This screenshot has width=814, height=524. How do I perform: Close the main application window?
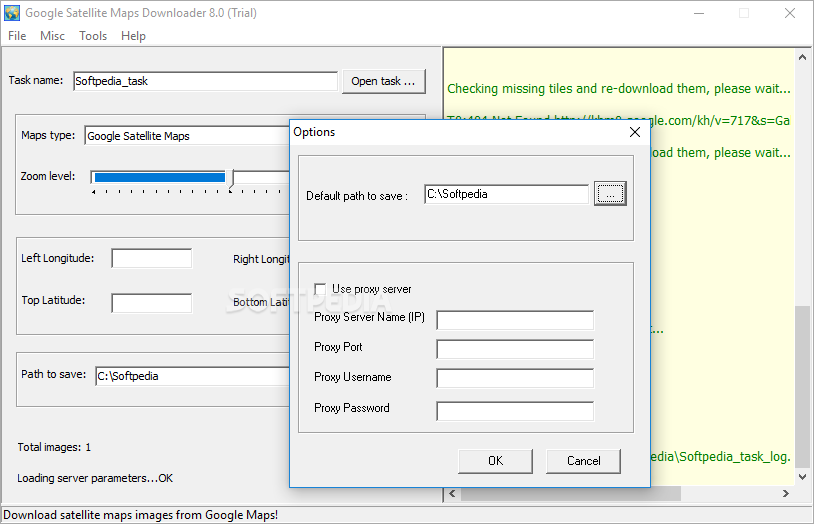790,13
